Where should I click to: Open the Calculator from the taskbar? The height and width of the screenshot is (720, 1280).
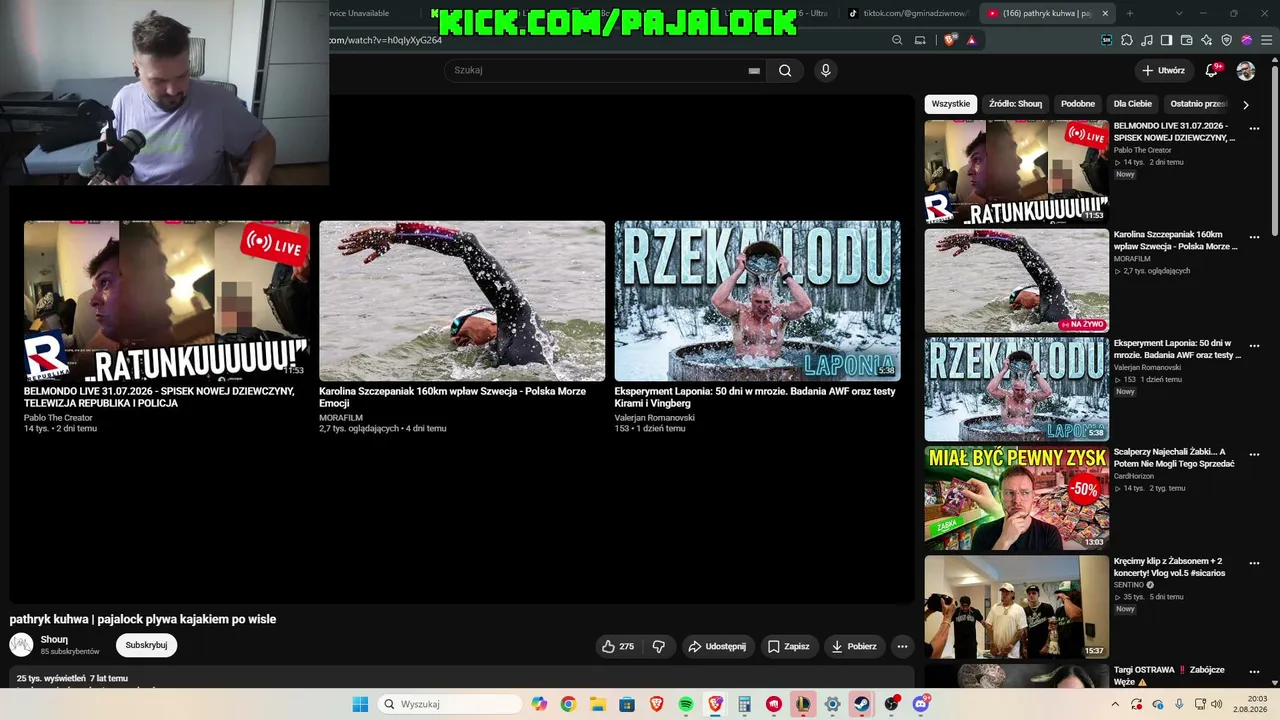tap(744, 704)
